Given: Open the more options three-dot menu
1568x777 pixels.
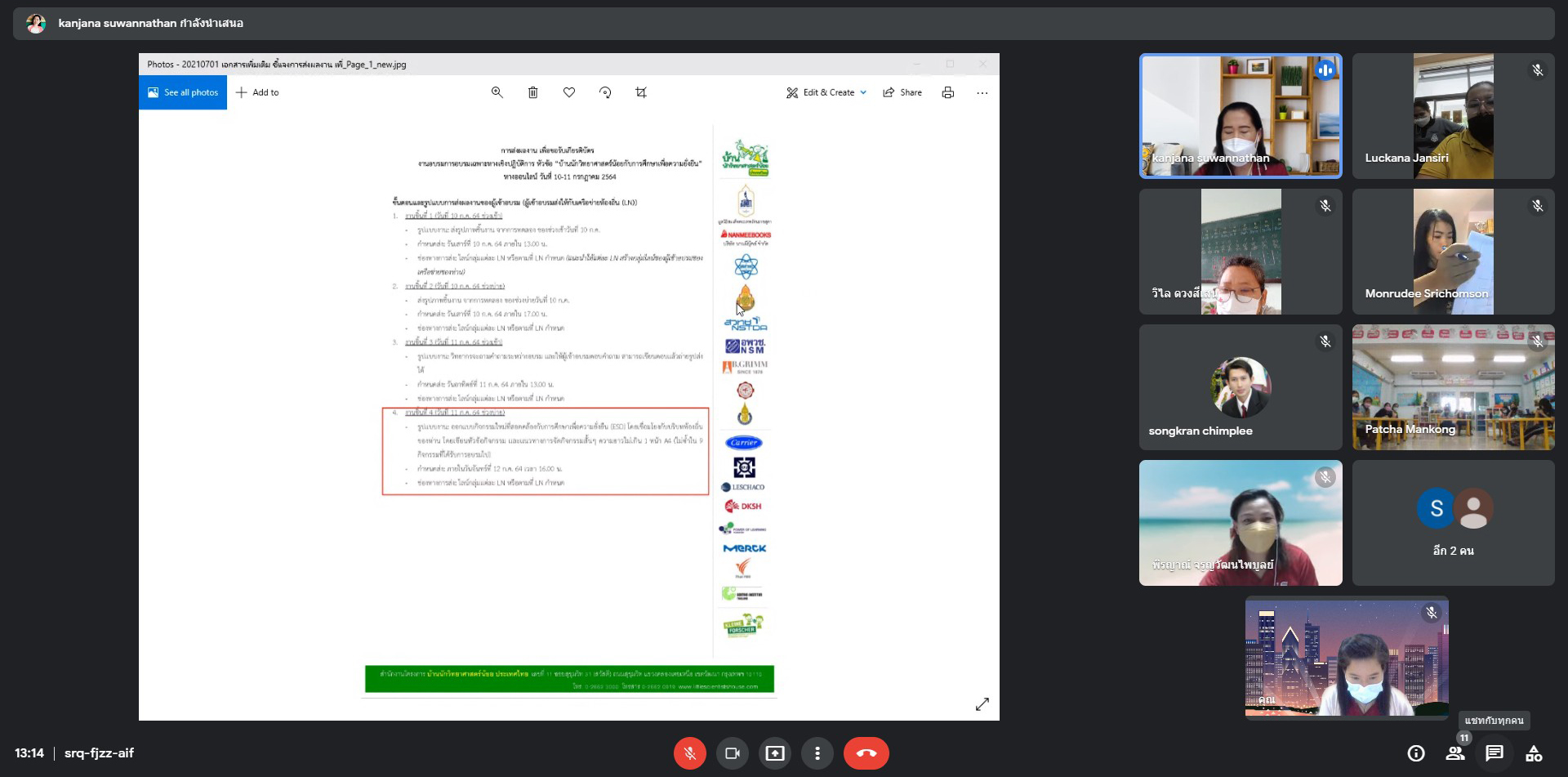Looking at the screenshot, I should (x=817, y=753).
